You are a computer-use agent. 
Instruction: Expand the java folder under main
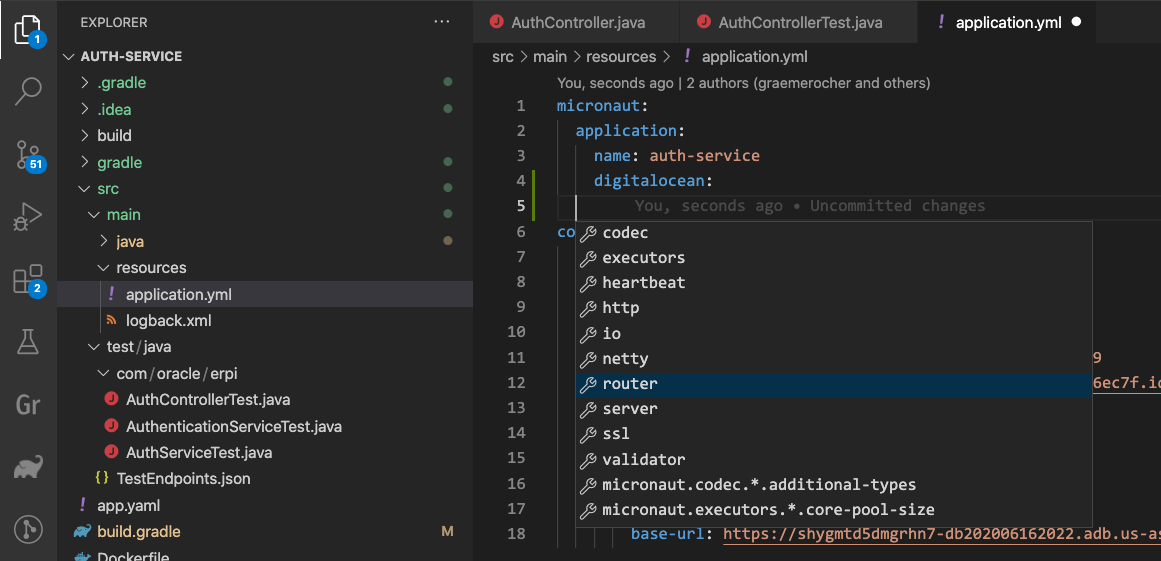point(130,241)
